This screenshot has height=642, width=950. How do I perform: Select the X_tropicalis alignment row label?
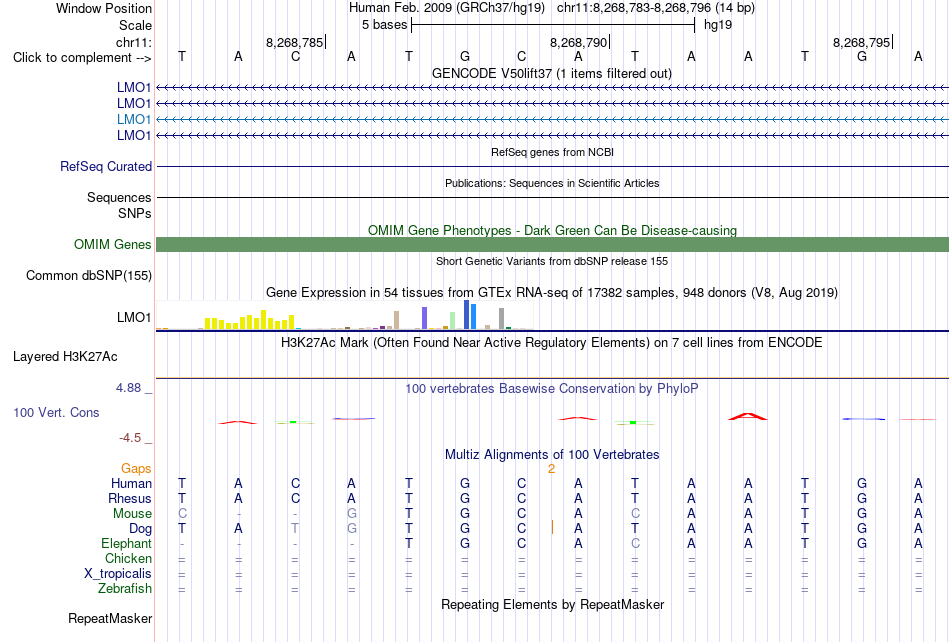[x=118, y=574]
